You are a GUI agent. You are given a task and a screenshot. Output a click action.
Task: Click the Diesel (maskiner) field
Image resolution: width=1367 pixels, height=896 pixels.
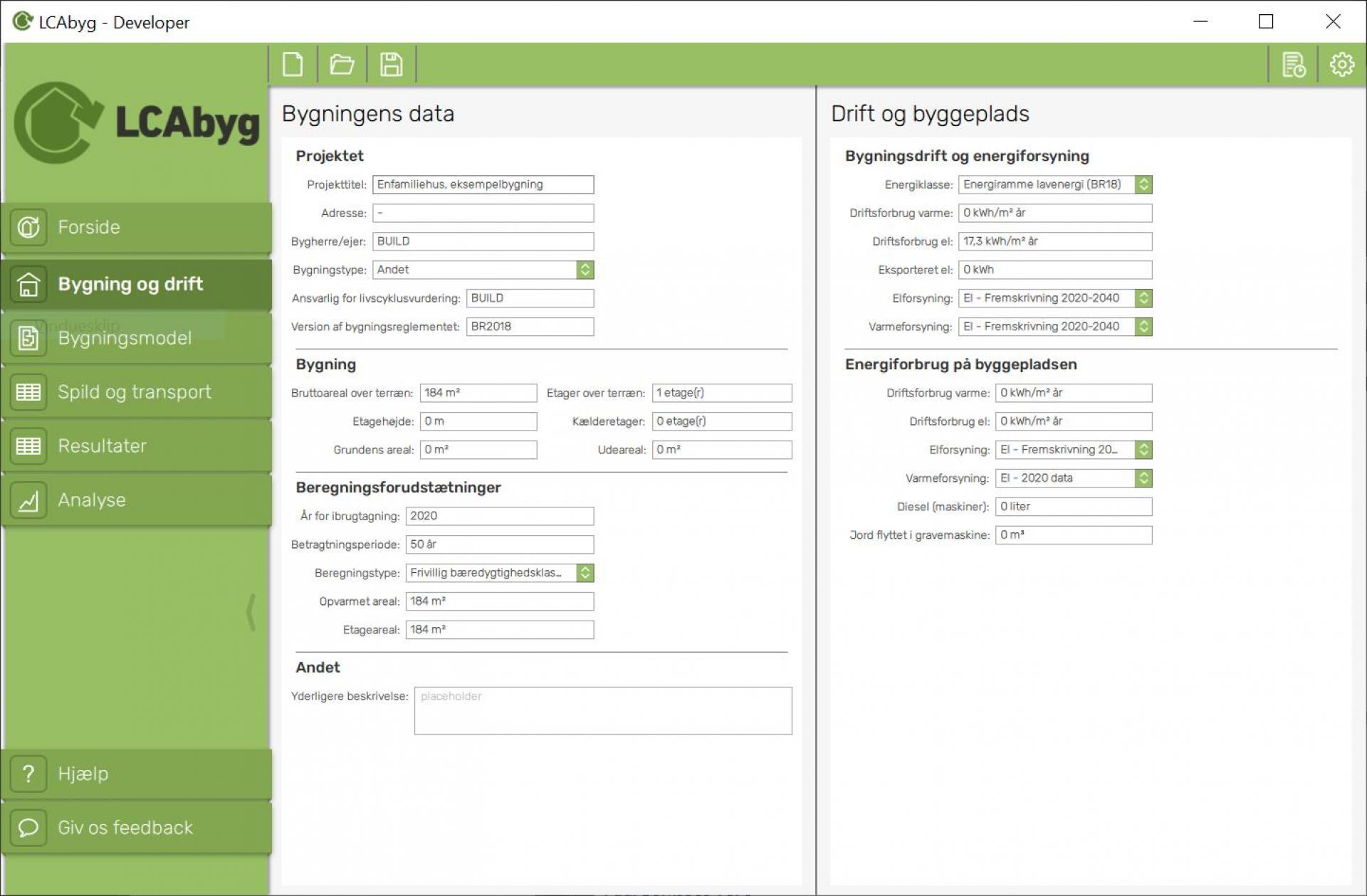(x=1074, y=507)
